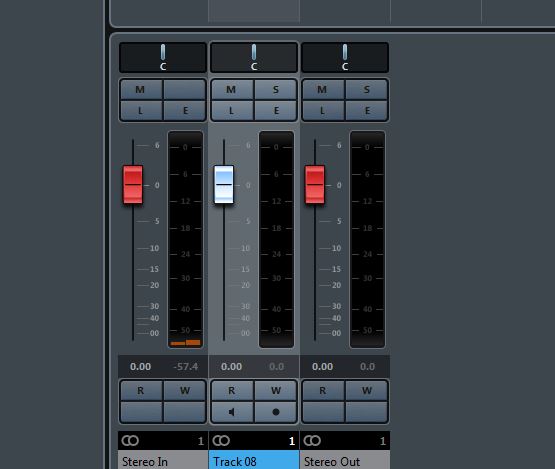Enable monitor speaker icon on Track 08

click(232, 412)
